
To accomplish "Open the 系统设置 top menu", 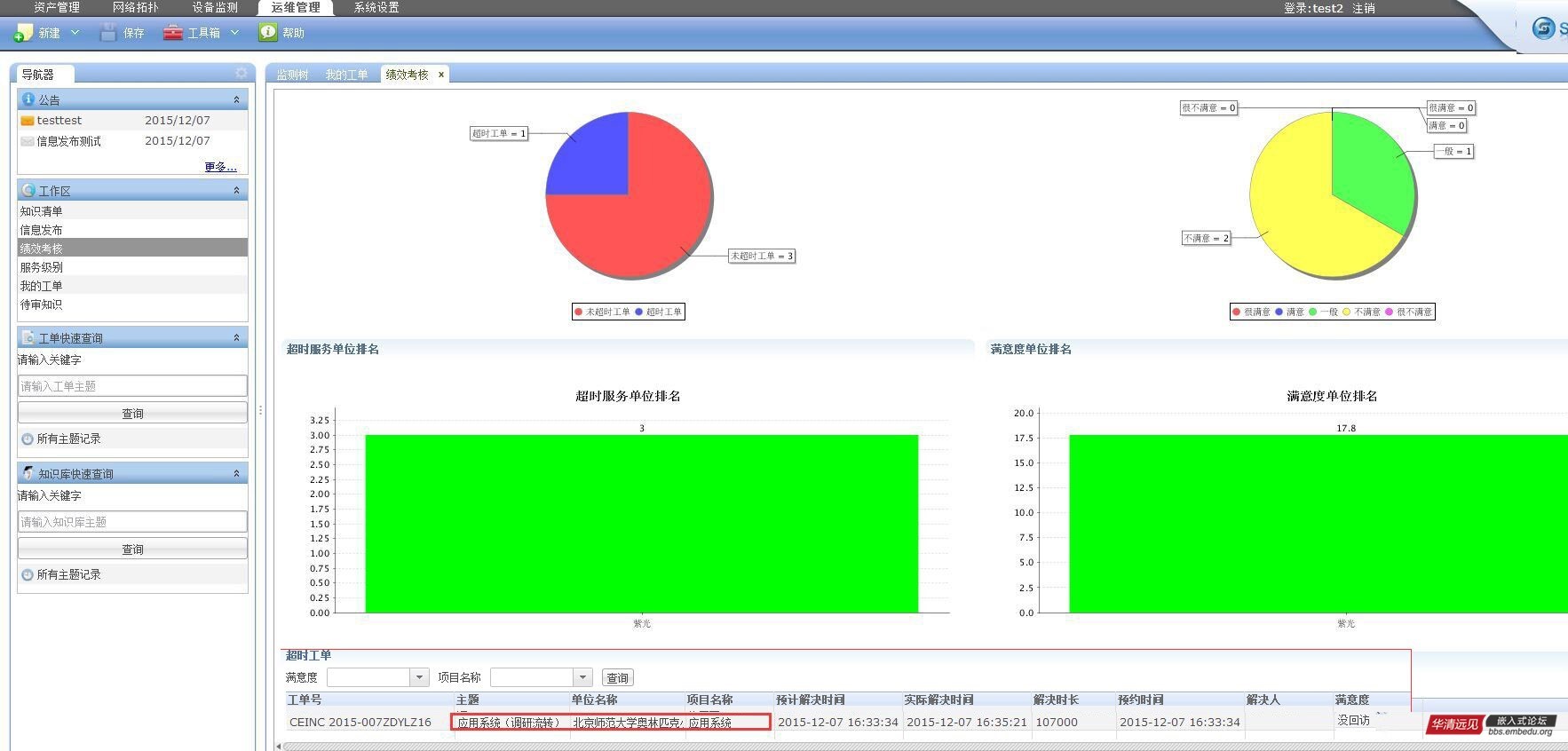I will (376, 8).
